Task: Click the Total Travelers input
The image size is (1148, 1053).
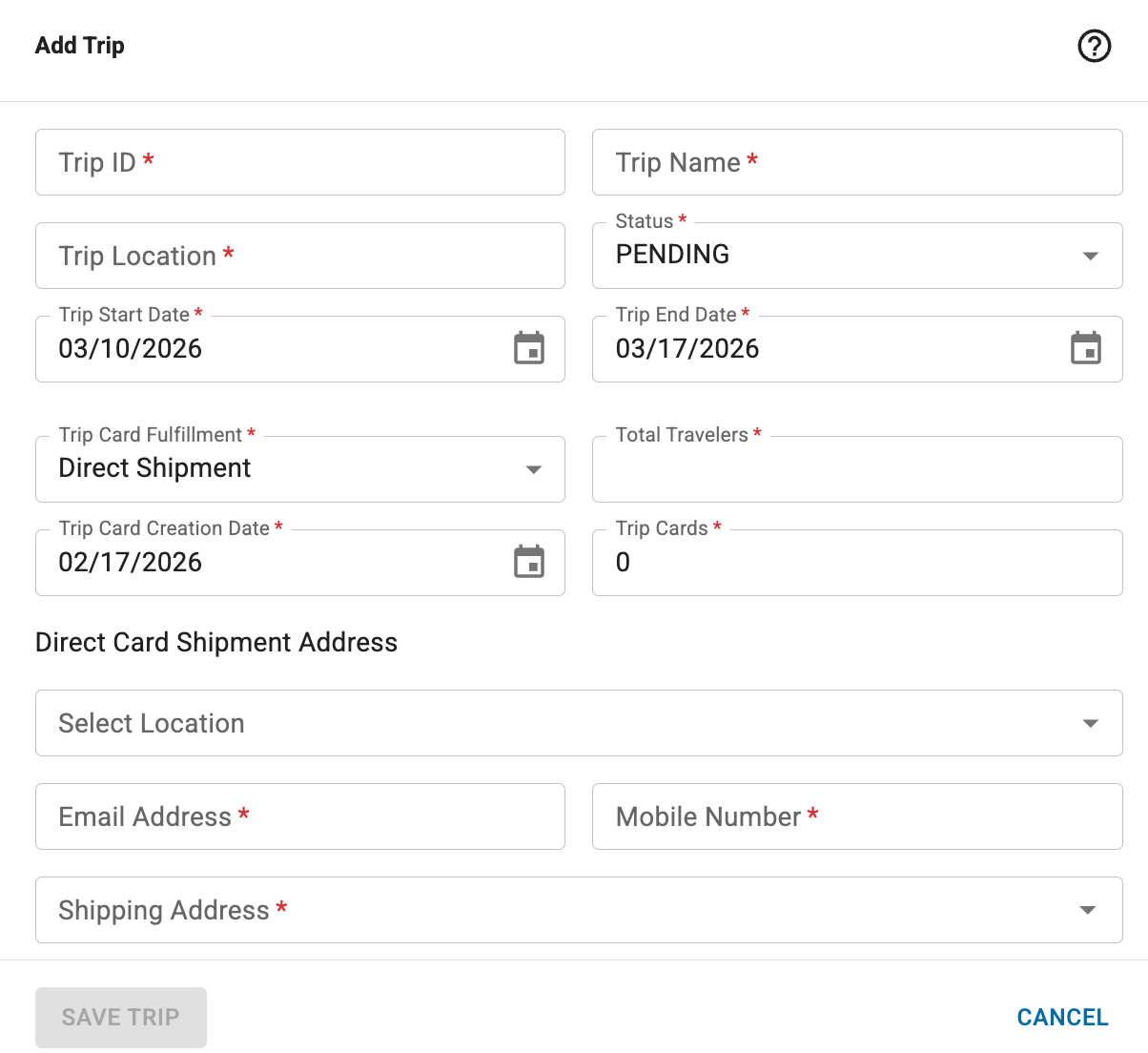Action: coord(856,469)
